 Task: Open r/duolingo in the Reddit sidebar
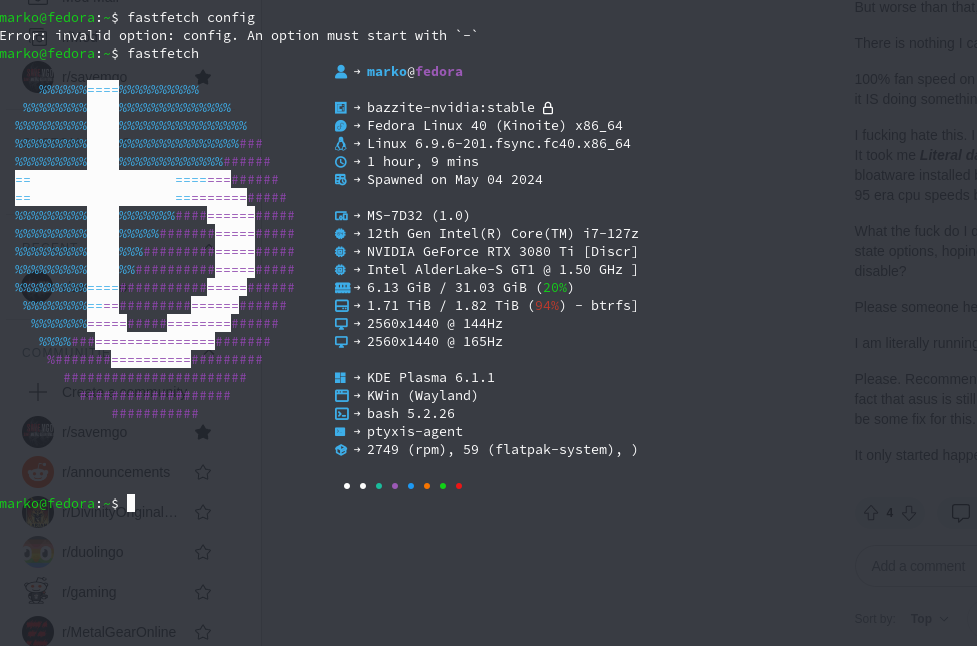click(92, 552)
